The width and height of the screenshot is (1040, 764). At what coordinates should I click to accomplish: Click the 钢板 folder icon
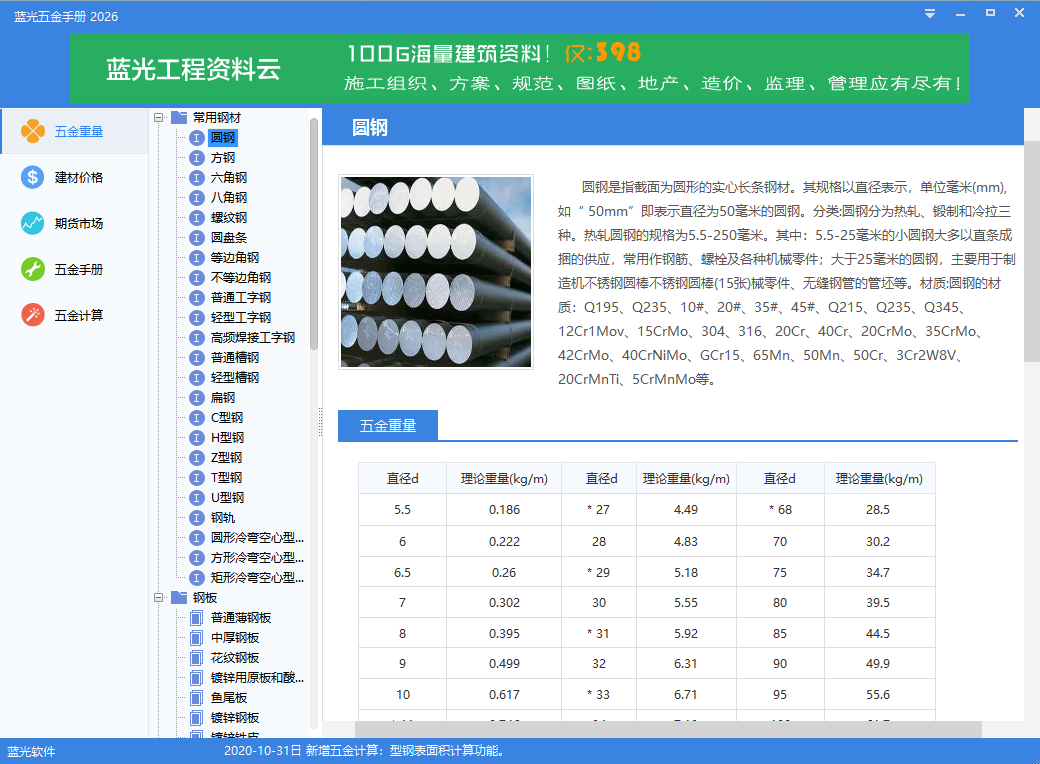179,597
